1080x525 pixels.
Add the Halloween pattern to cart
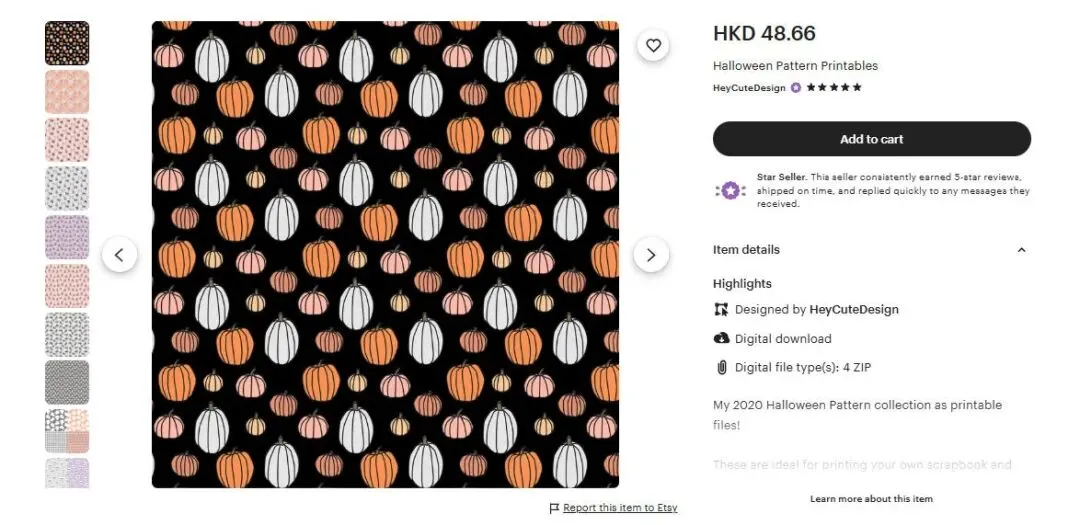tap(871, 139)
